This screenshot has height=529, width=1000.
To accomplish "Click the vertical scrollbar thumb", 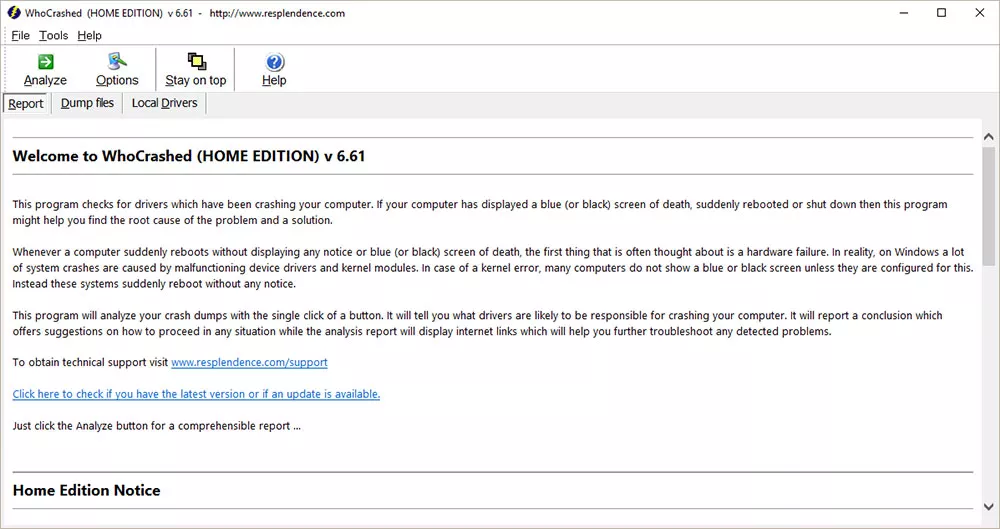I will [989, 205].
